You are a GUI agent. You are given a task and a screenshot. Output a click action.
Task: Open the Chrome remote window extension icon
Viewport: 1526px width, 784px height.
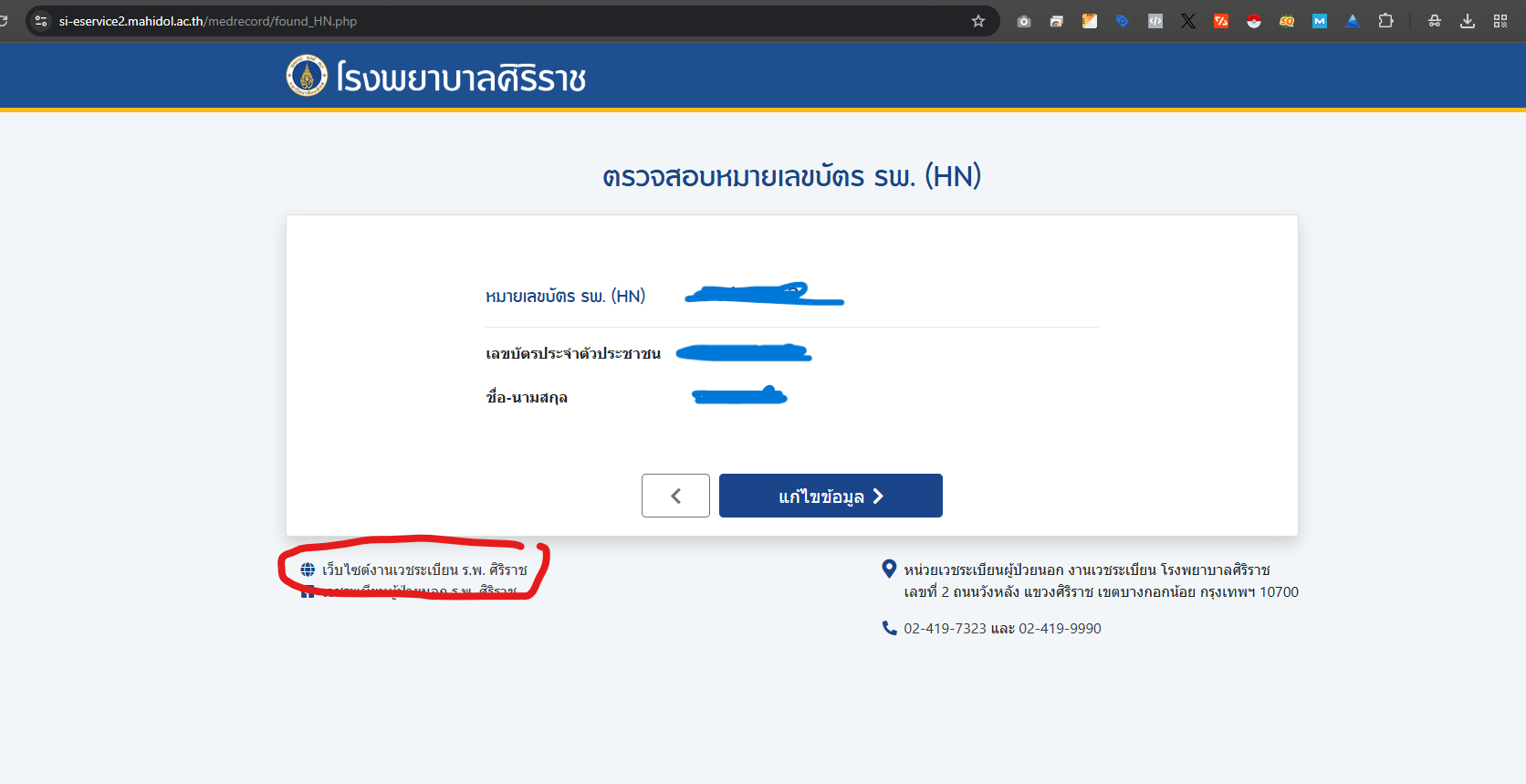1057,21
